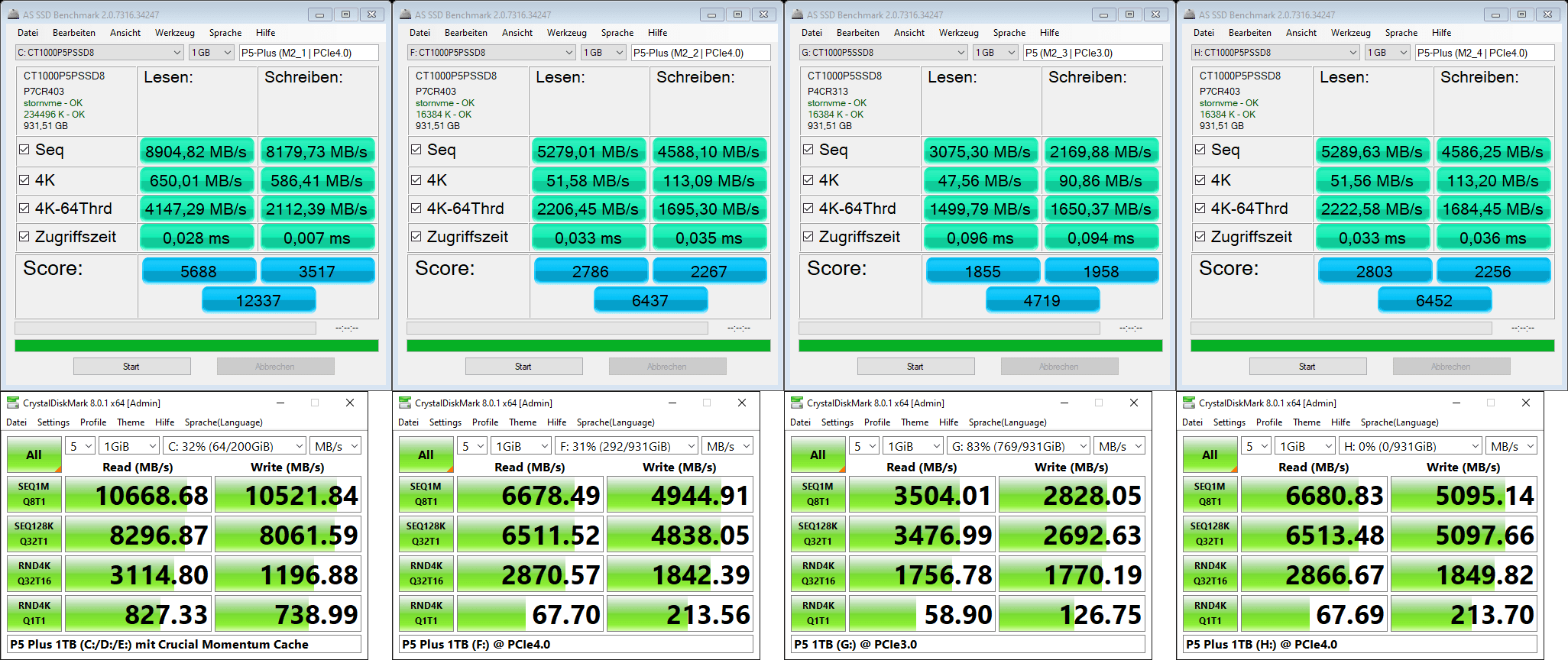Click SEQ1M read value 10668.68
The image size is (1568, 660).
[x=138, y=495]
